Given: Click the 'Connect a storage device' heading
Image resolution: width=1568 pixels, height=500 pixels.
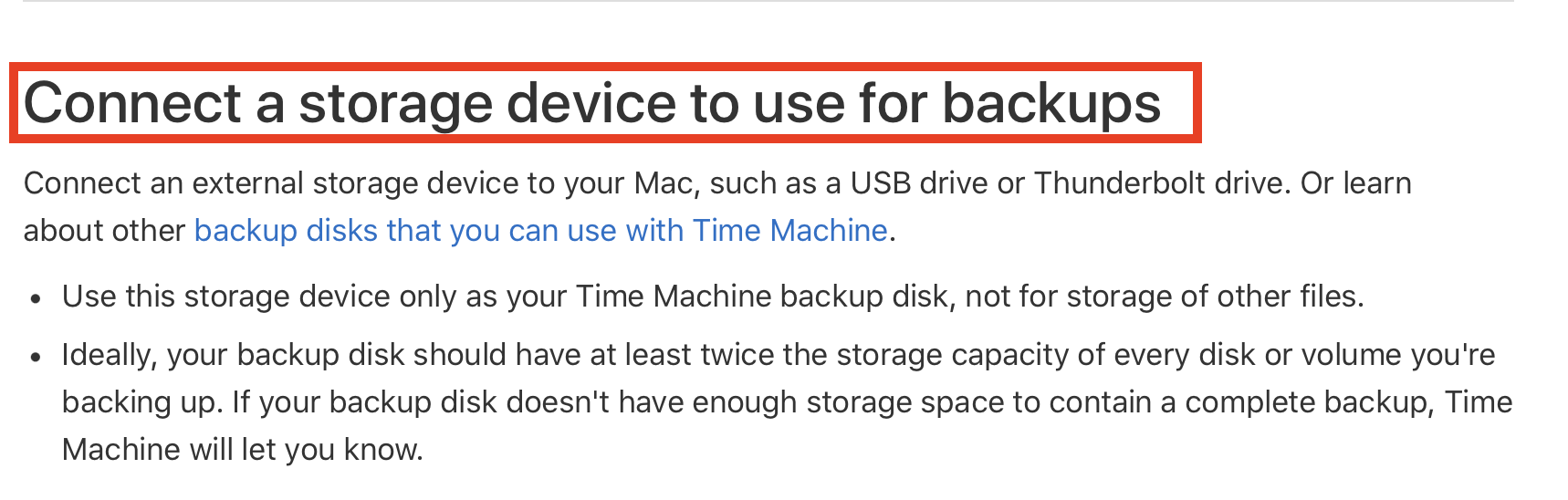Looking at the screenshot, I should pyautogui.click(x=591, y=103).
